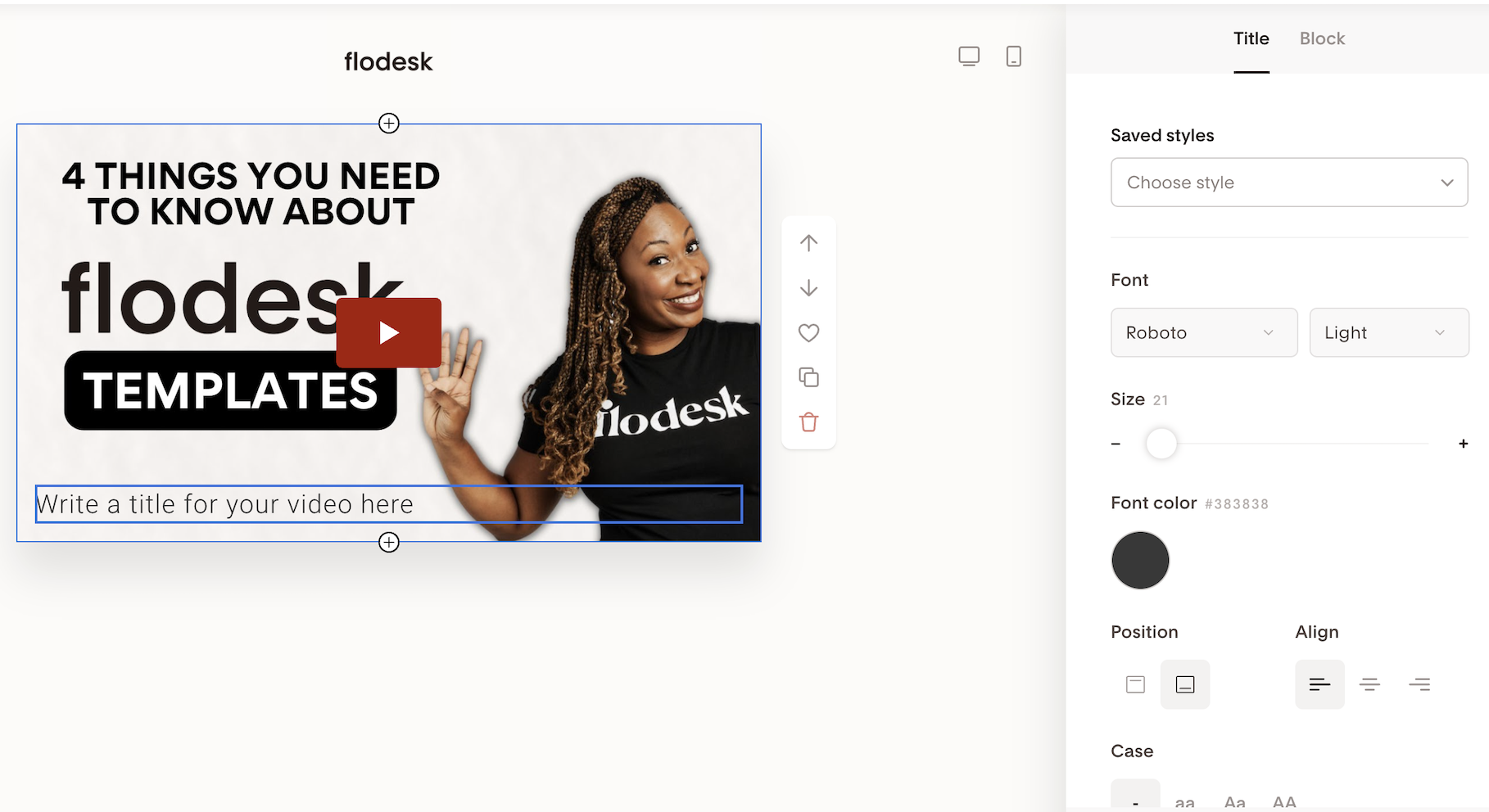Add a block below the video
1489x812 pixels.
point(389,542)
